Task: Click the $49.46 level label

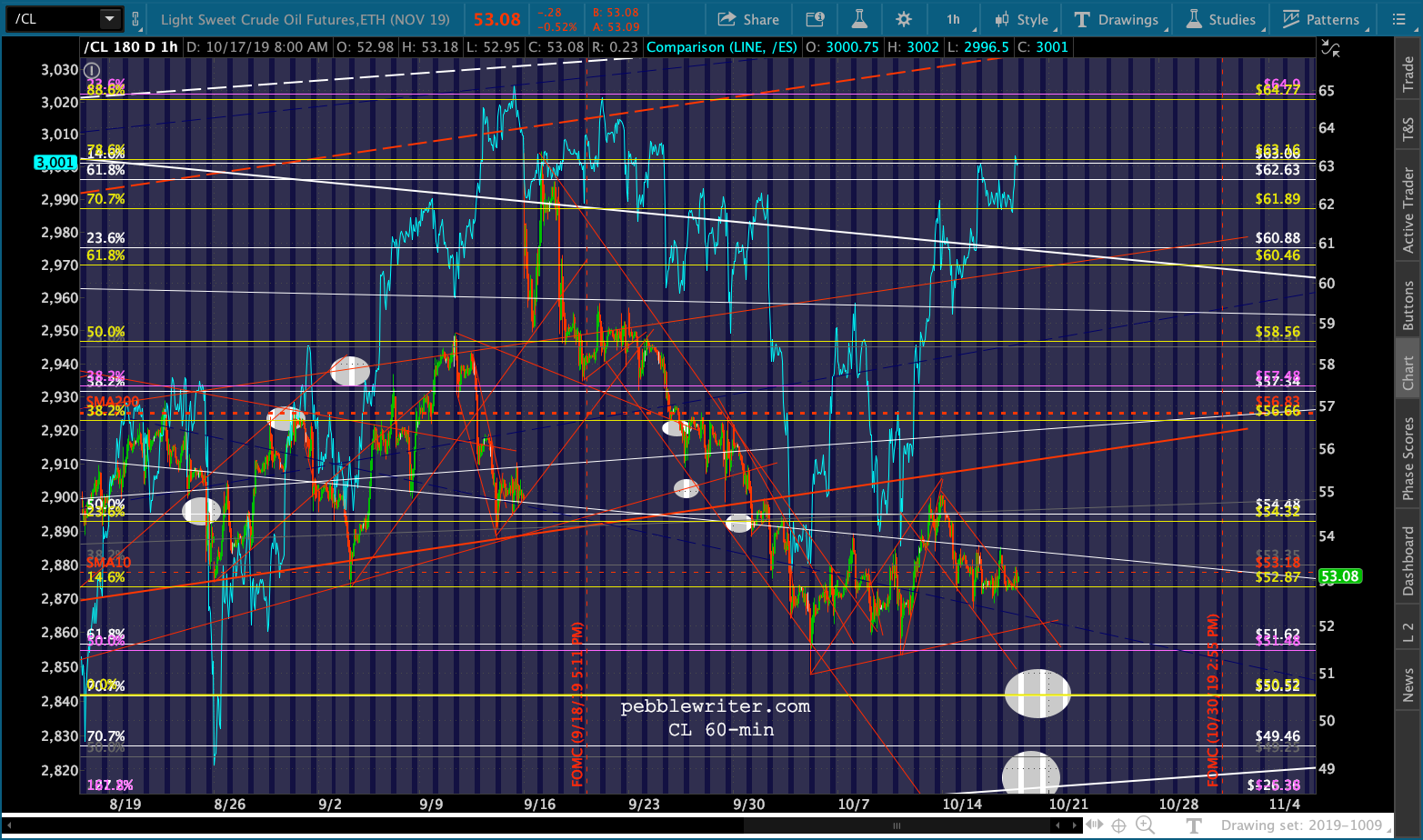Action: coord(1278,736)
